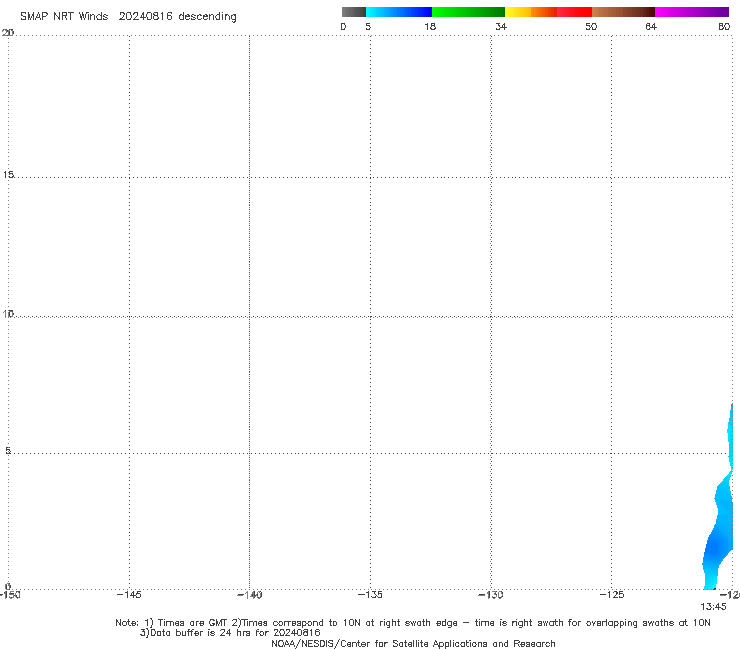The height and width of the screenshot is (650, 740).
Task: Click the longitude axis label '-130'
Action: (x=491, y=595)
